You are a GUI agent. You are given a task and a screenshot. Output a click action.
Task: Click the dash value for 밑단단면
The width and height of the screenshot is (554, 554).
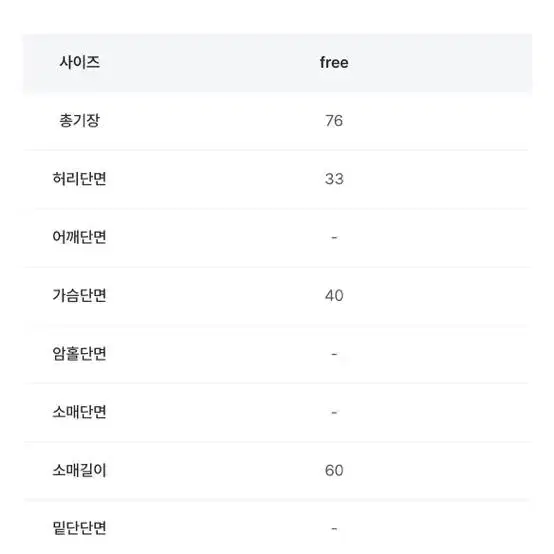click(334, 529)
